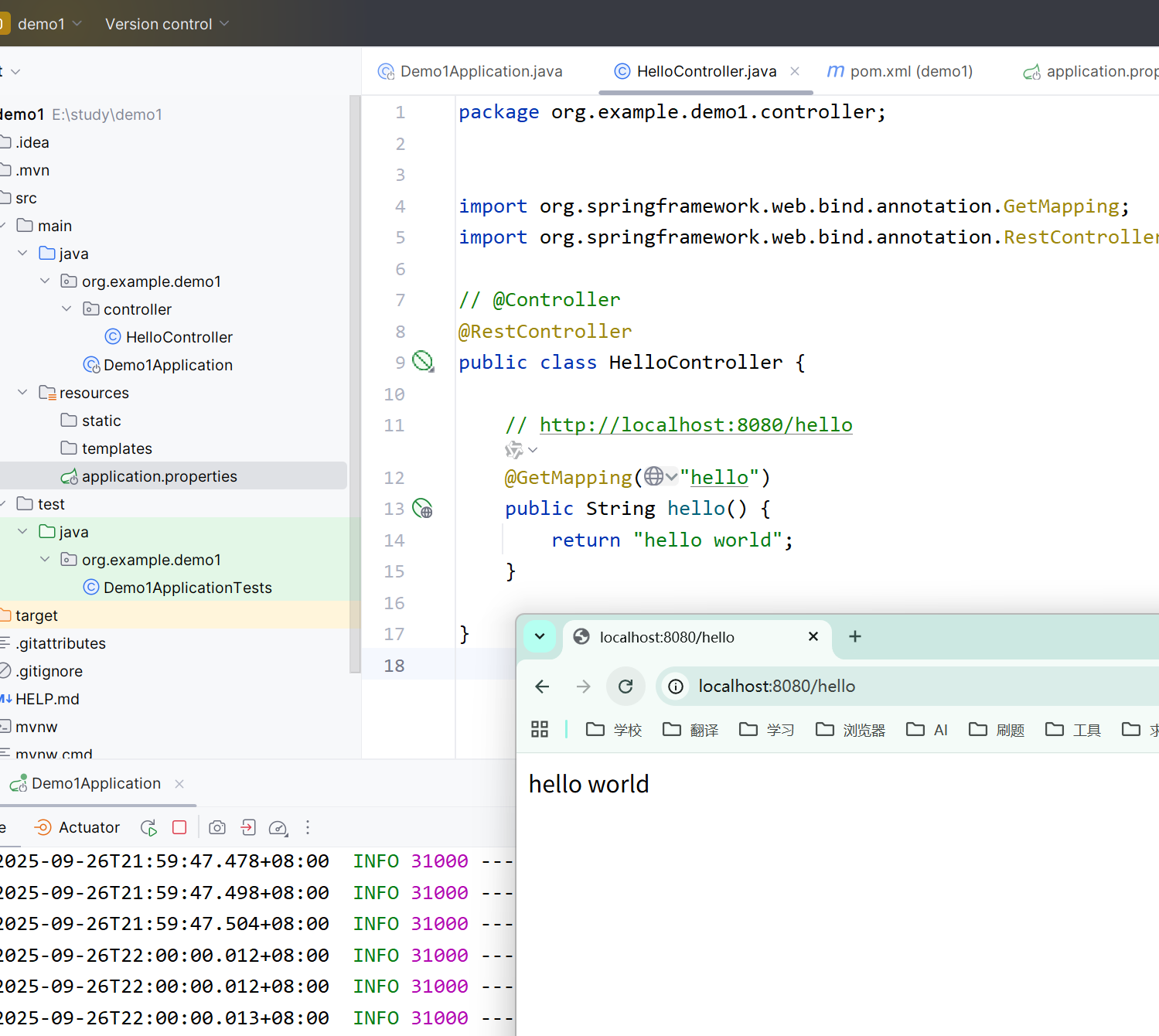Reload the page in the browser

(626, 686)
